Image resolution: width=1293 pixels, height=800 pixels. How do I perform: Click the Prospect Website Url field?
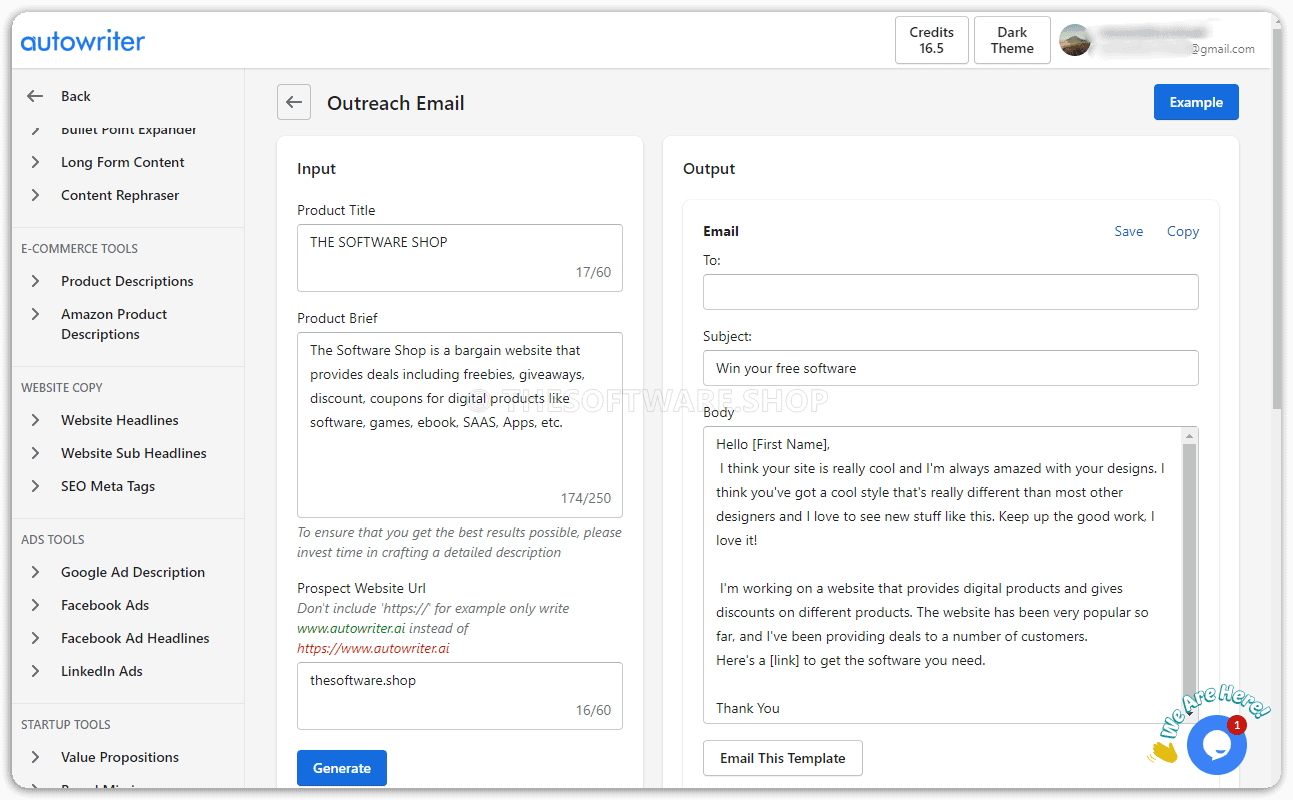460,696
